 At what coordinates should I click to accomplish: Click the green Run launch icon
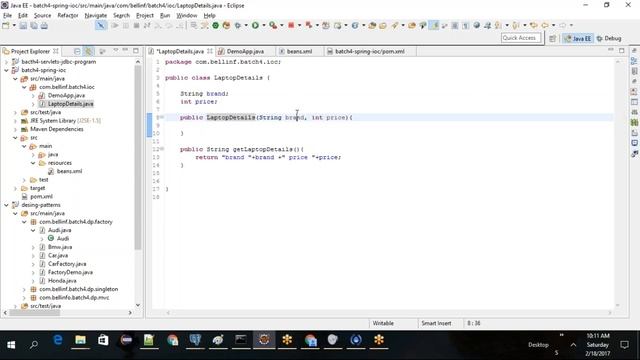[256, 26]
